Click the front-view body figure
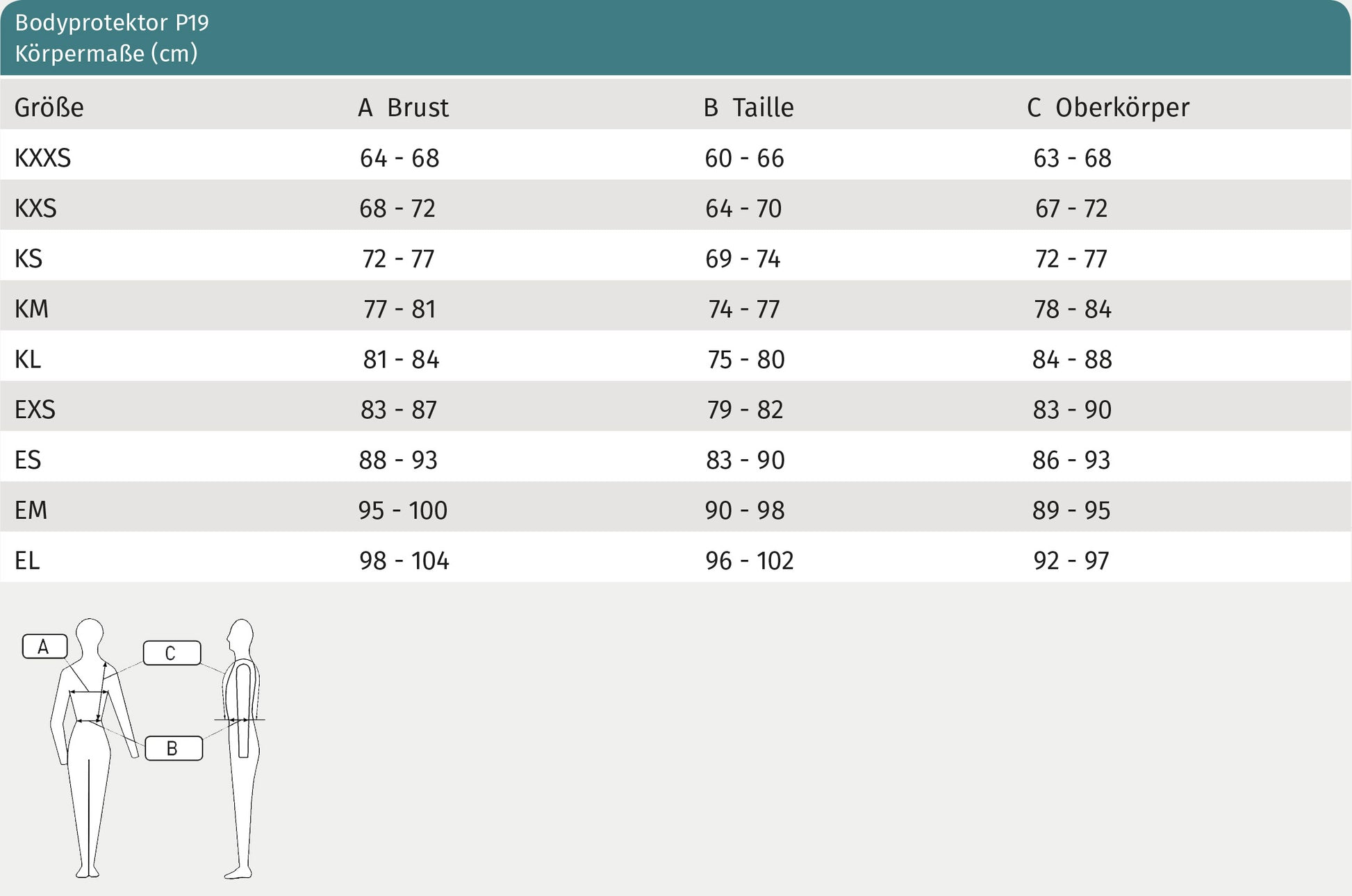1352x896 pixels. [x=90, y=747]
